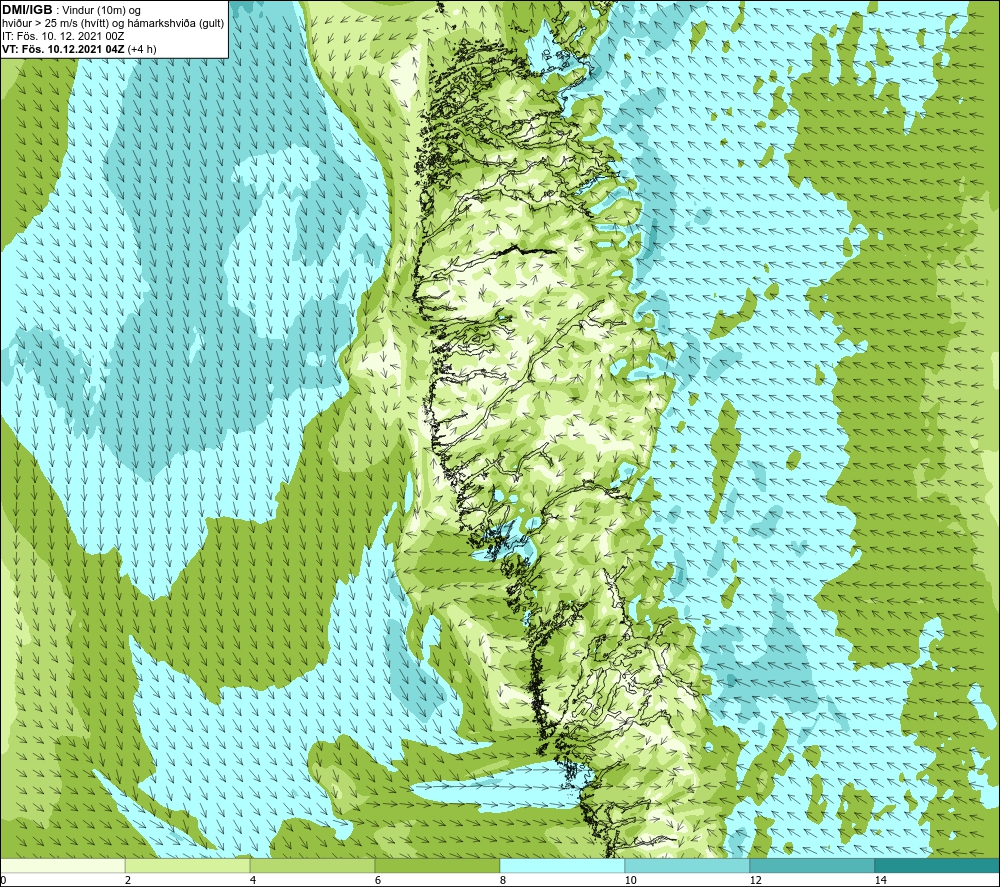Click the legend value label '6'

click(378, 880)
